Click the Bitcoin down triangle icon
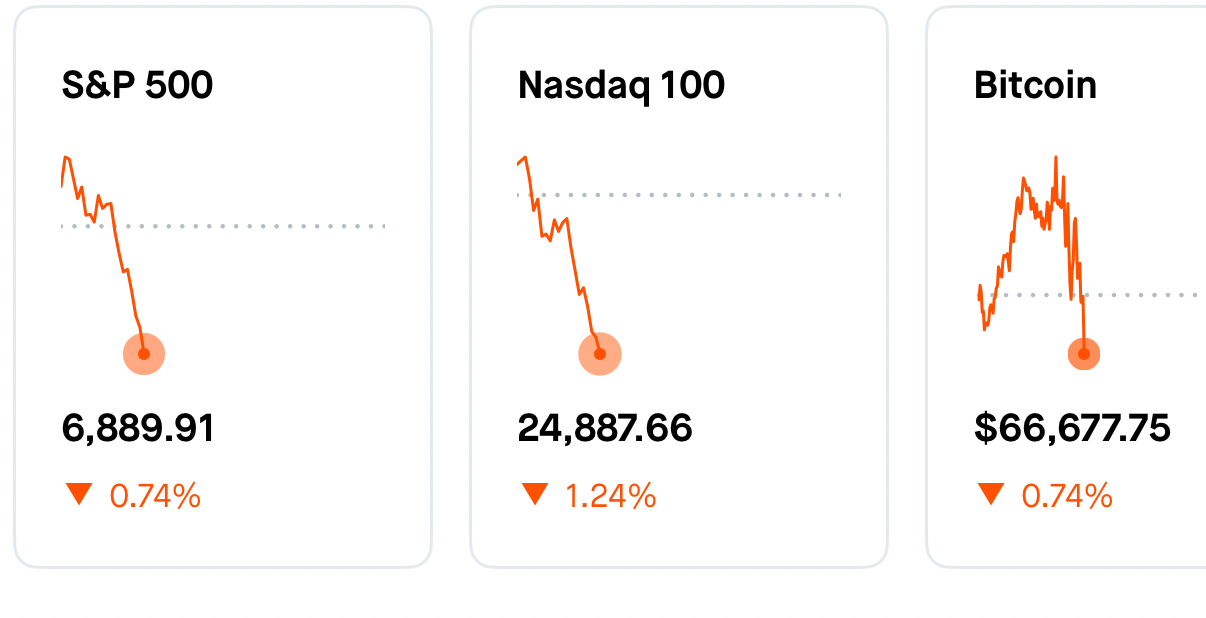The image size is (1206, 618). pos(991,494)
